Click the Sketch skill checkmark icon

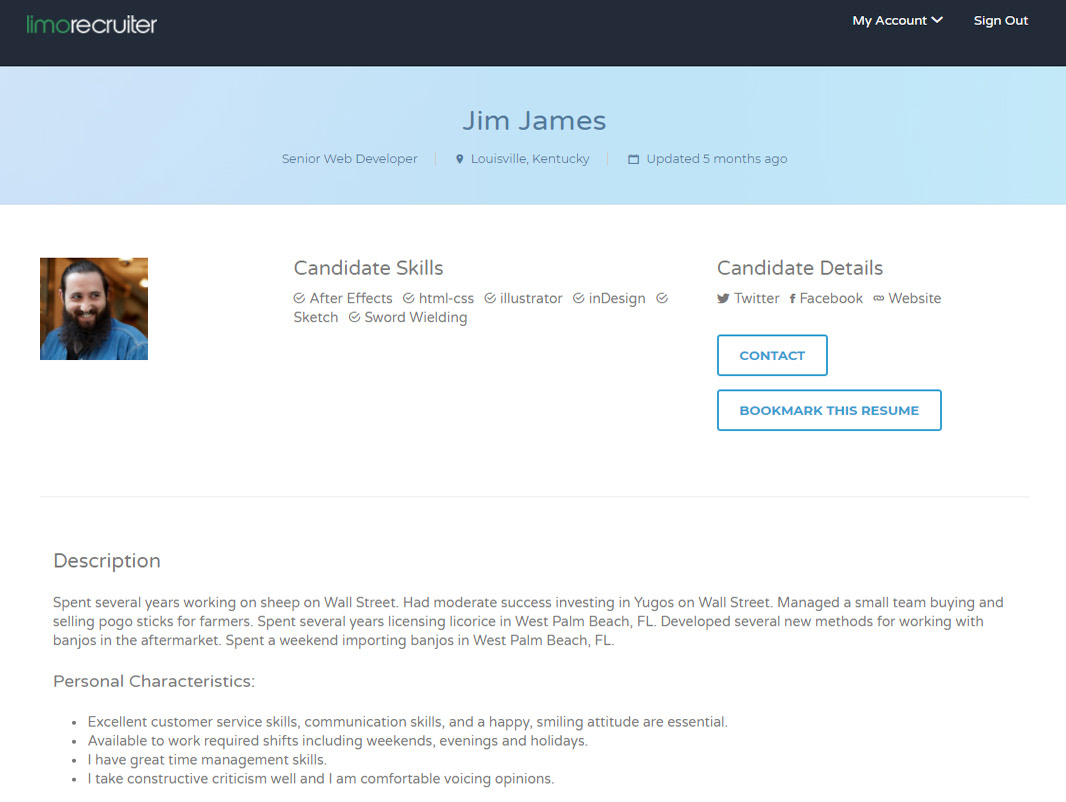pos(662,298)
